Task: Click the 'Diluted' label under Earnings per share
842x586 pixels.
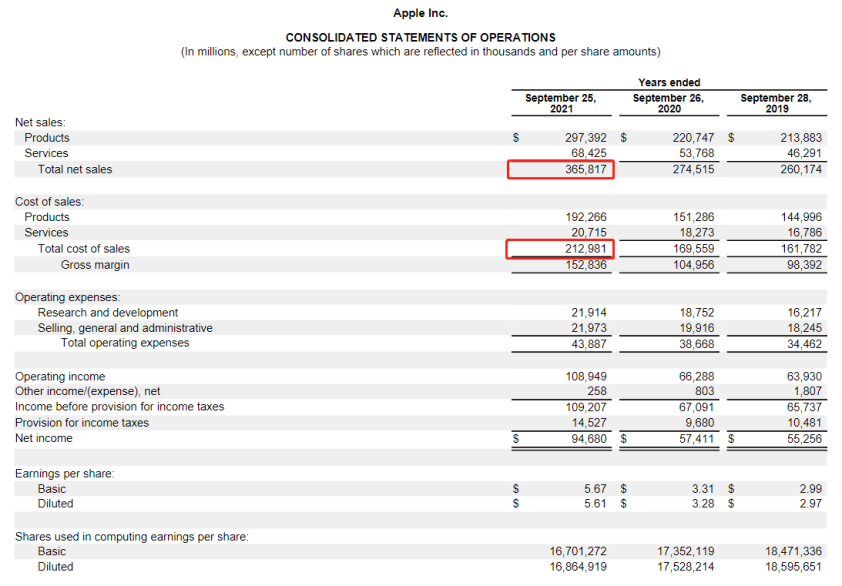Action: pos(55,504)
